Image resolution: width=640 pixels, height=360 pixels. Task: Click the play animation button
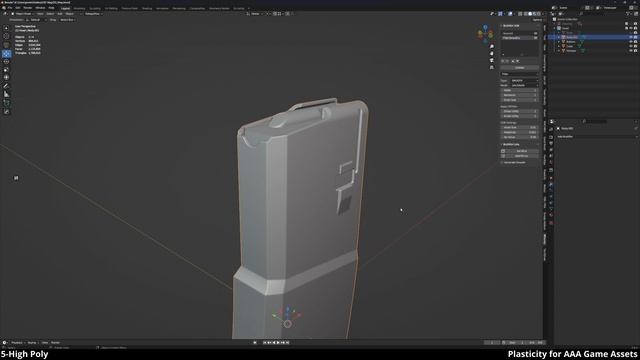tap(278, 343)
